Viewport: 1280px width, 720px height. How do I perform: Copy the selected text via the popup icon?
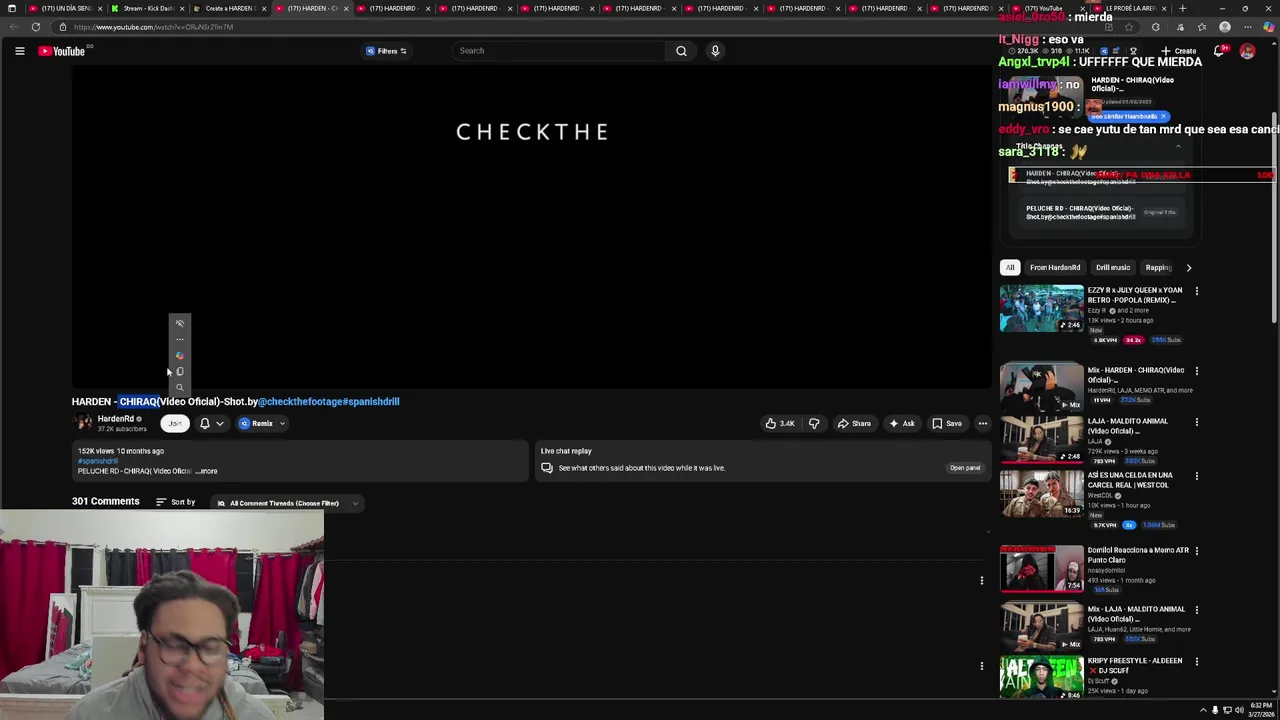coord(180,371)
